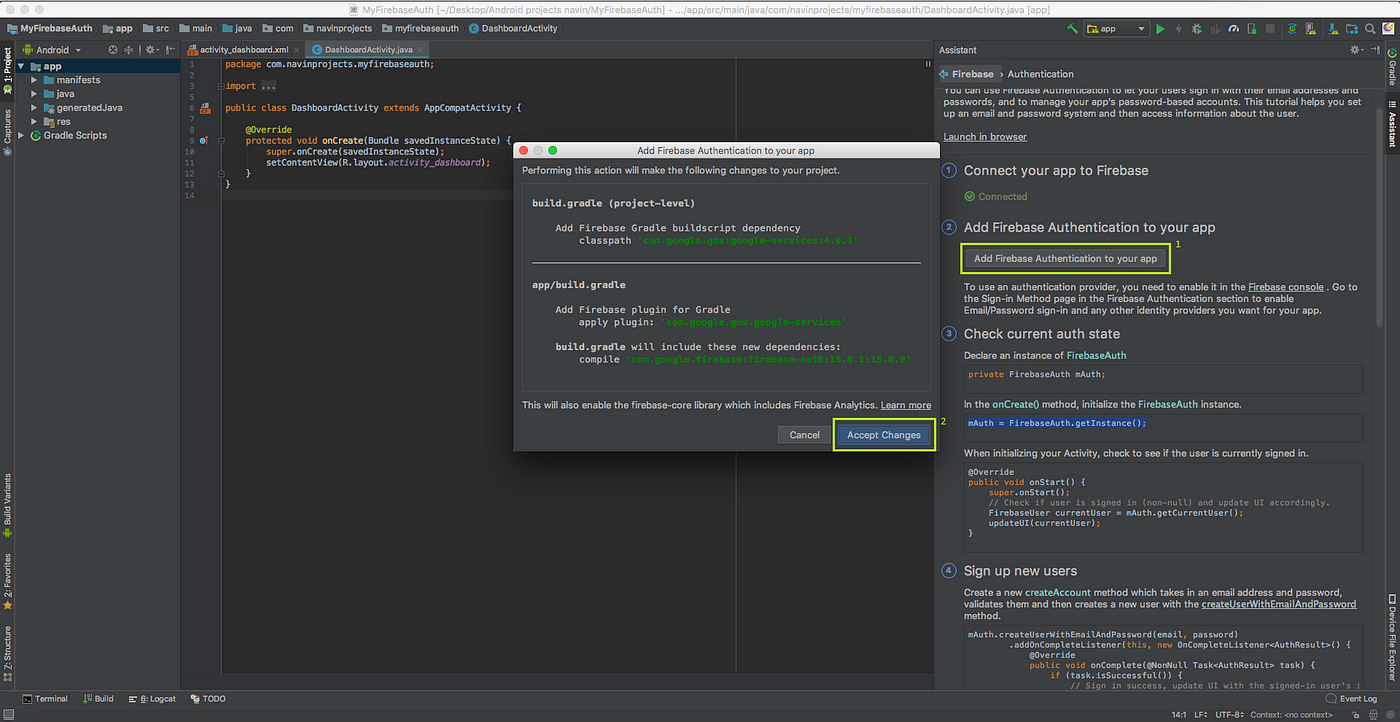1400x722 pixels.
Task: Run the app with green play icon
Action: coord(1160,29)
